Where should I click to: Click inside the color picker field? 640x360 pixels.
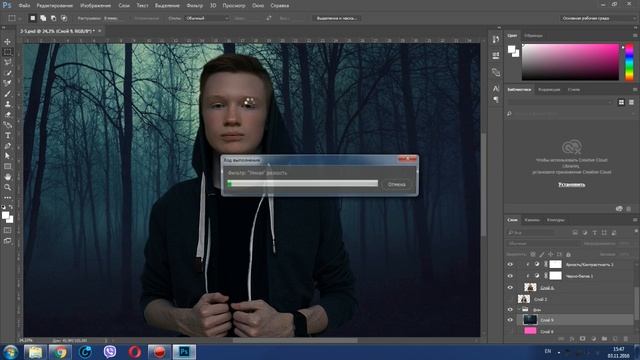point(570,62)
